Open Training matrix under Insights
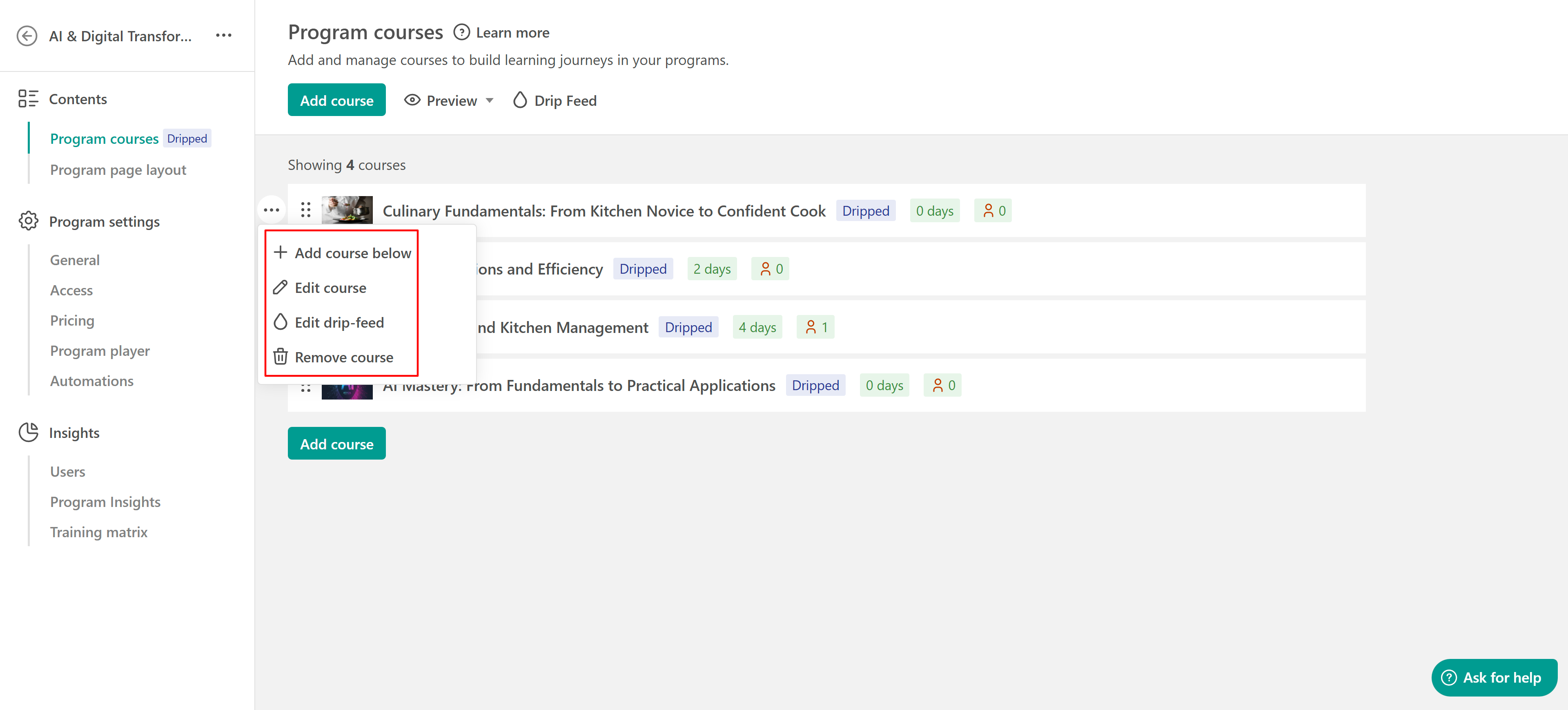This screenshot has height=710, width=1568. (98, 531)
